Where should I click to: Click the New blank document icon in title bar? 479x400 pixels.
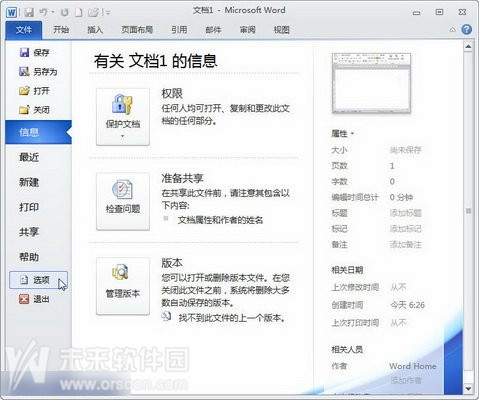point(79,13)
